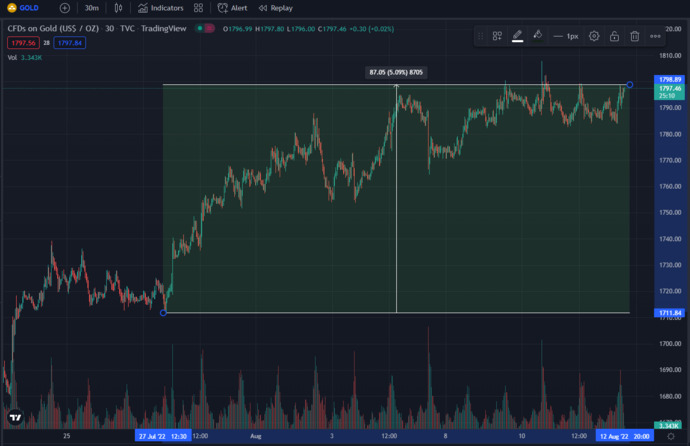Select the lower-left anchor of the rectangle
Viewport: 690px width, 446px height.
(x=163, y=313)
